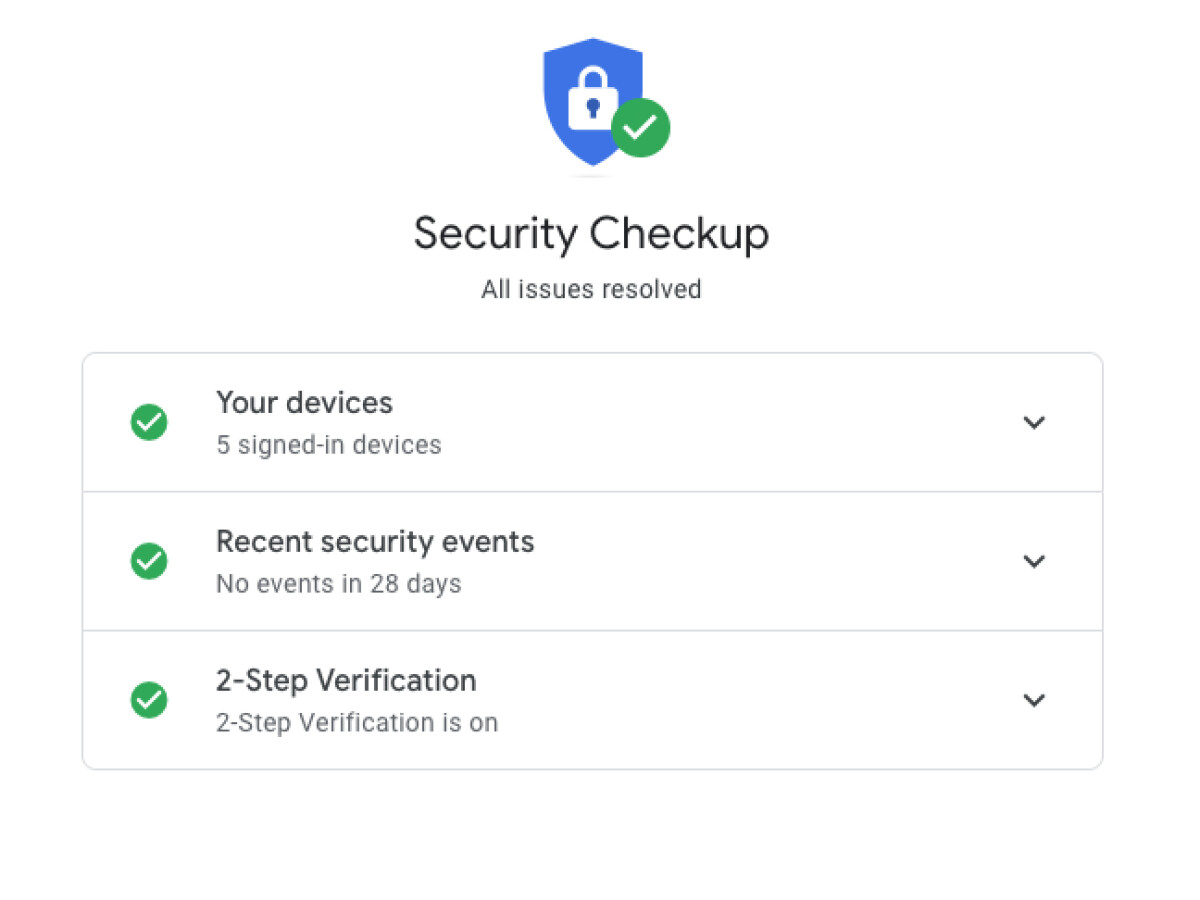Click the "2-Step Verification is on" status
1200x900 pixels.
coord(356,723)
